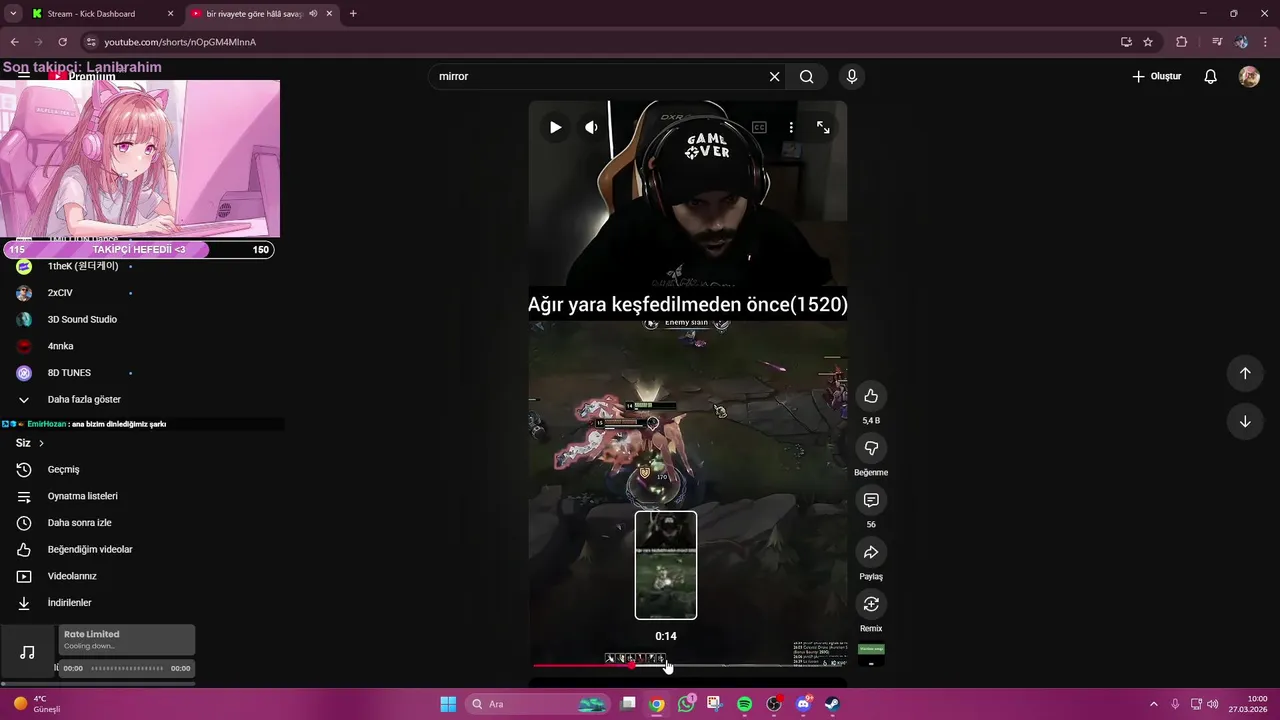The image size is (1280, 720).
Task: Click the YouTube address bar URL
Action: point(180,42)
